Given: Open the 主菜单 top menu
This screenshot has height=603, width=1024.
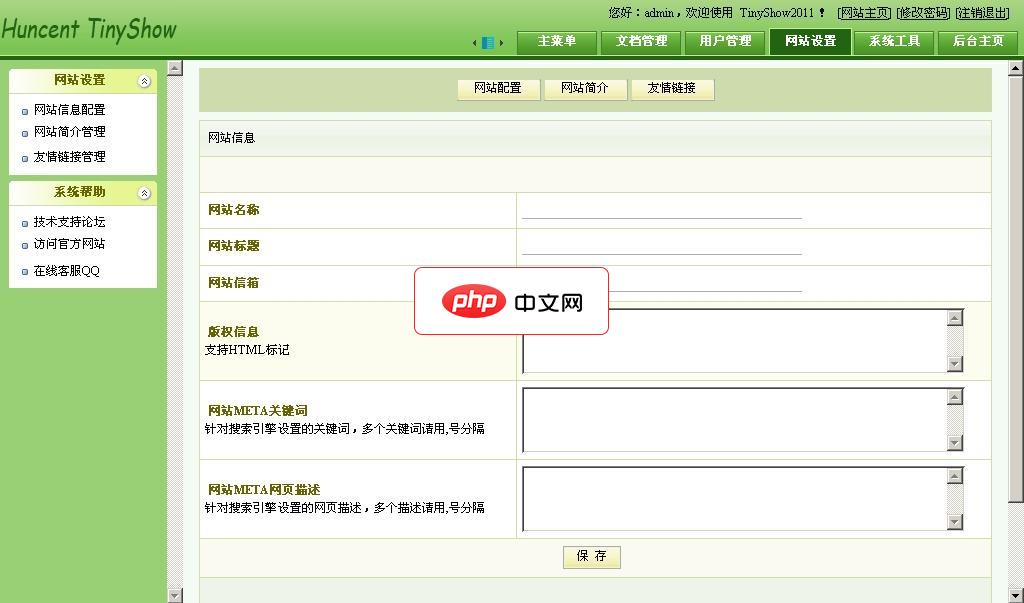Looking at the screenshot, I should [x=557, y=42].
